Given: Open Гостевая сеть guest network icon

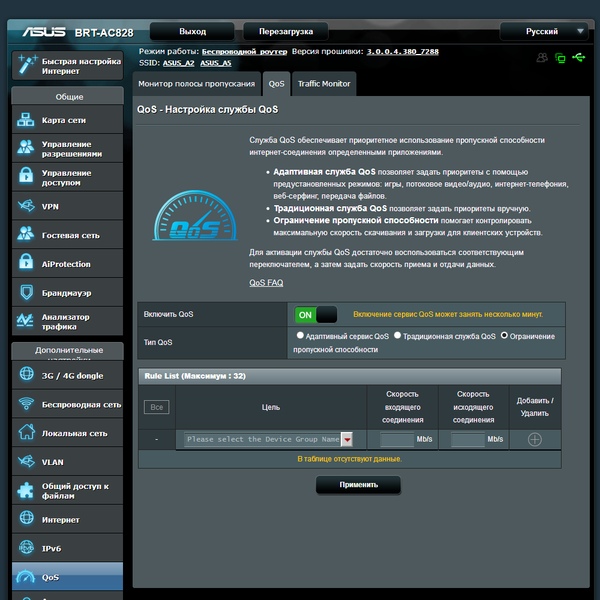Looking at the screenshot, I should point(26,234).
